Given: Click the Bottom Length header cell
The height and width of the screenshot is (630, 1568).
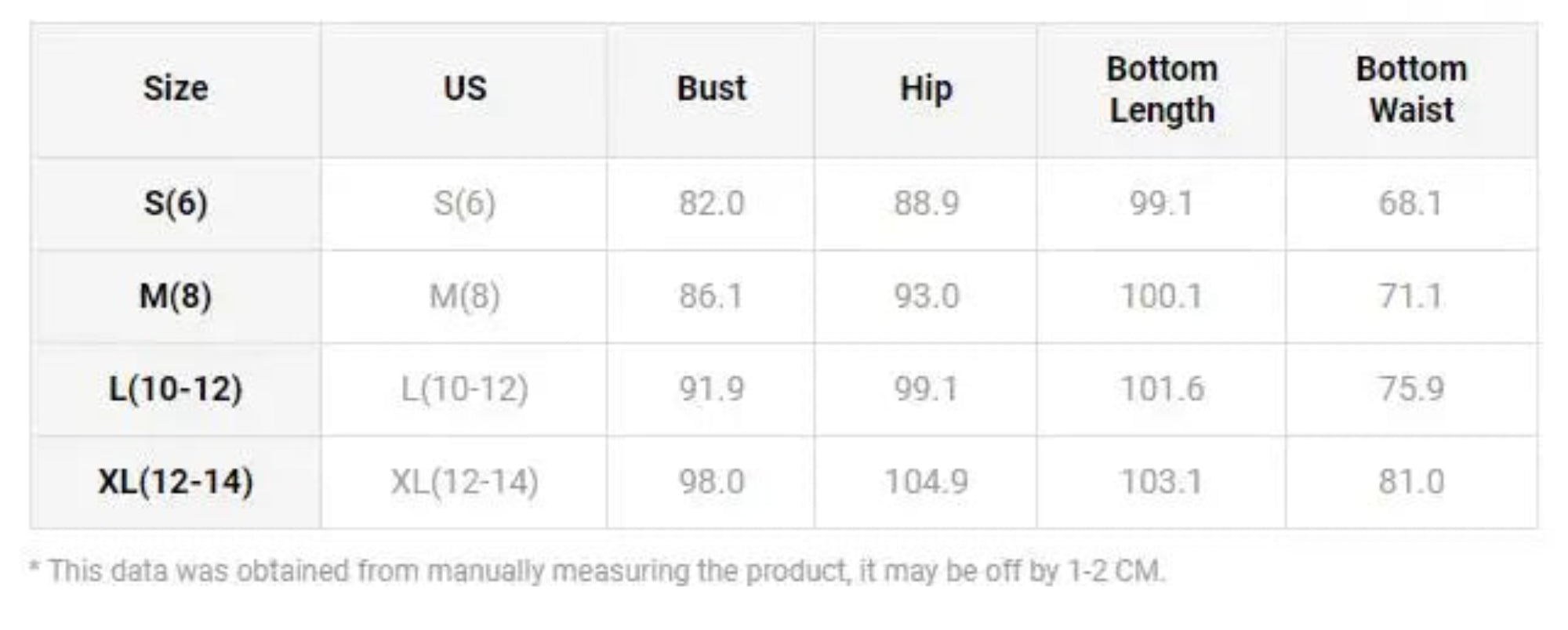Looking at the screenshot, I should click(x=1162, y=89).
